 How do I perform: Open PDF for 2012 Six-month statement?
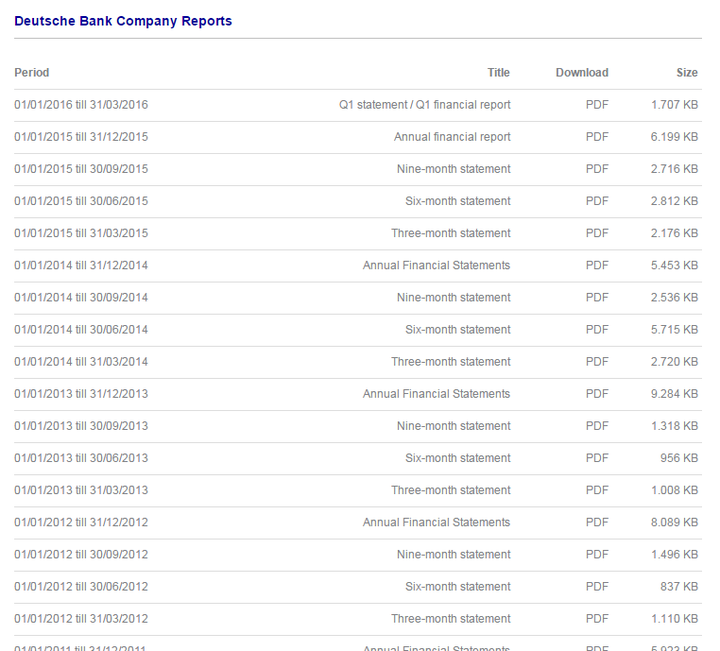tap(597, 586)
